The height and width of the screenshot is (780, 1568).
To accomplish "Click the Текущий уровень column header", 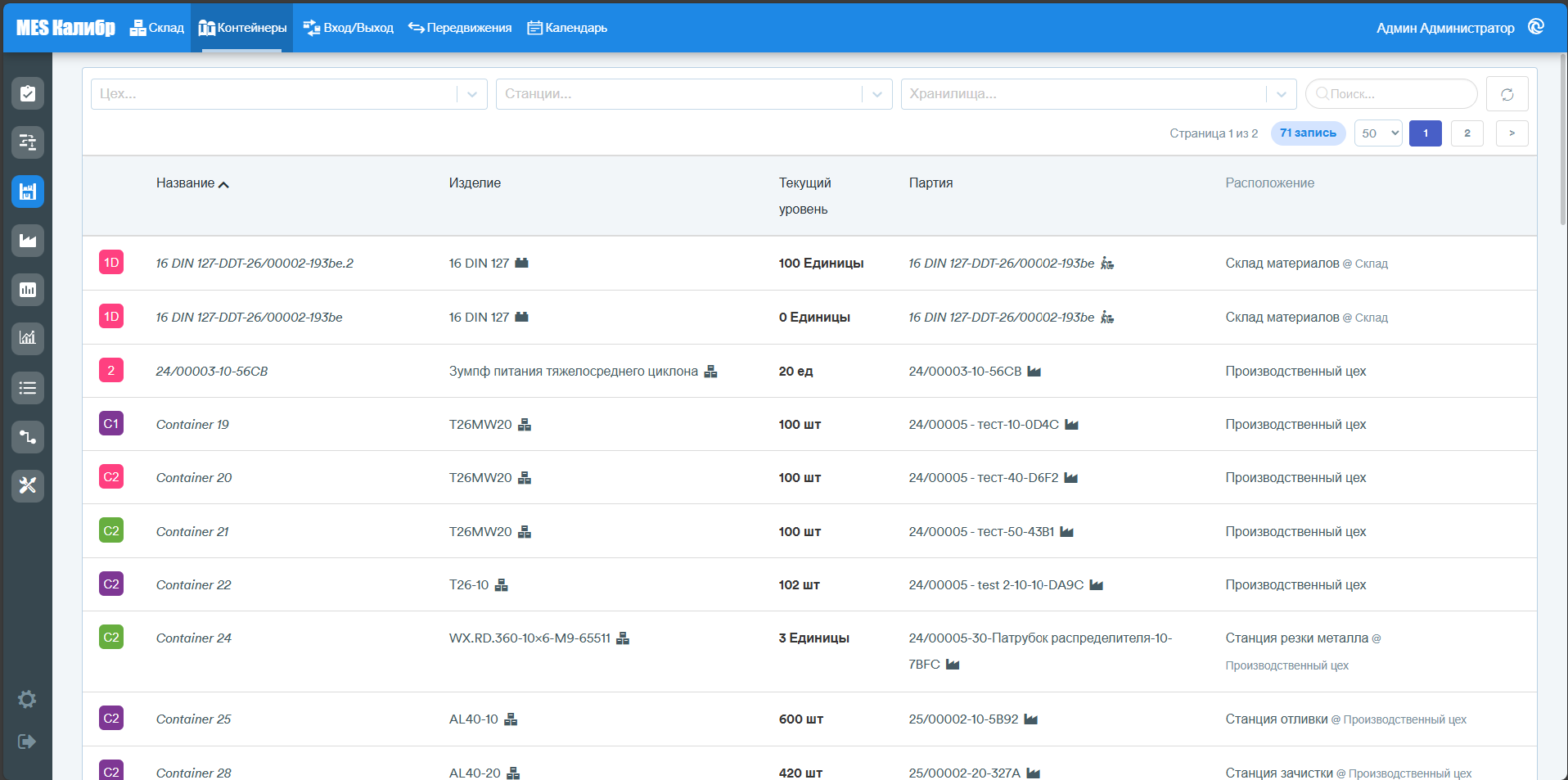I will tap(804, 196).
